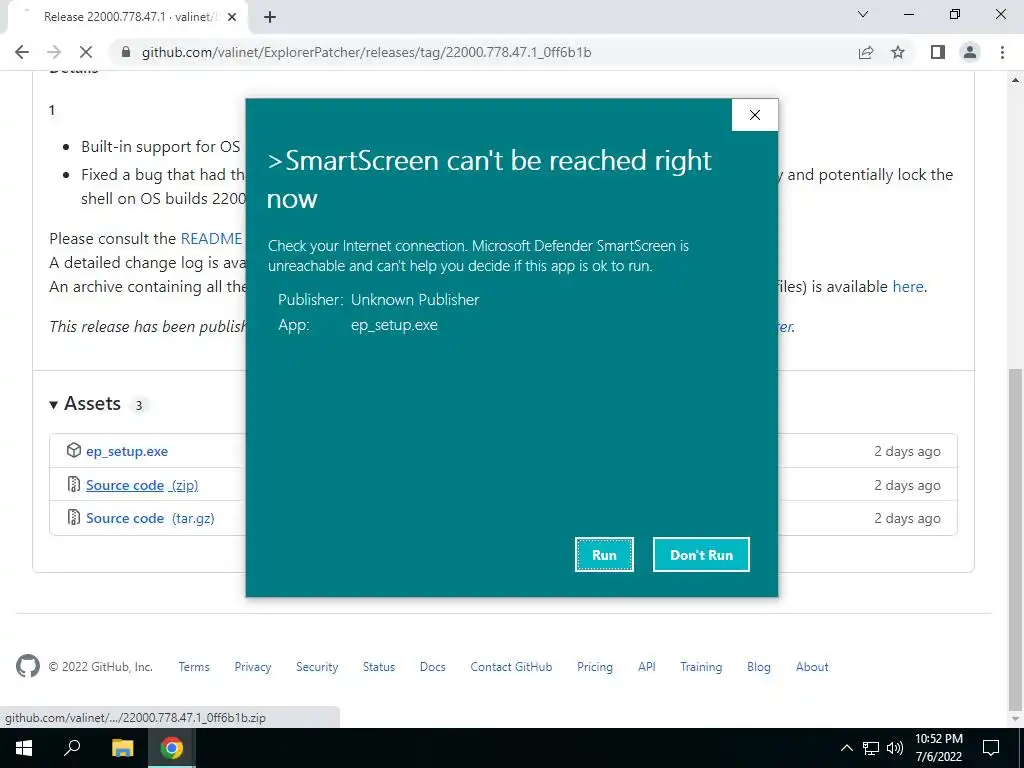The height and width of the screenshot is (768, 1024).
Task: Open About in the footer
Action: coord(812,667)
